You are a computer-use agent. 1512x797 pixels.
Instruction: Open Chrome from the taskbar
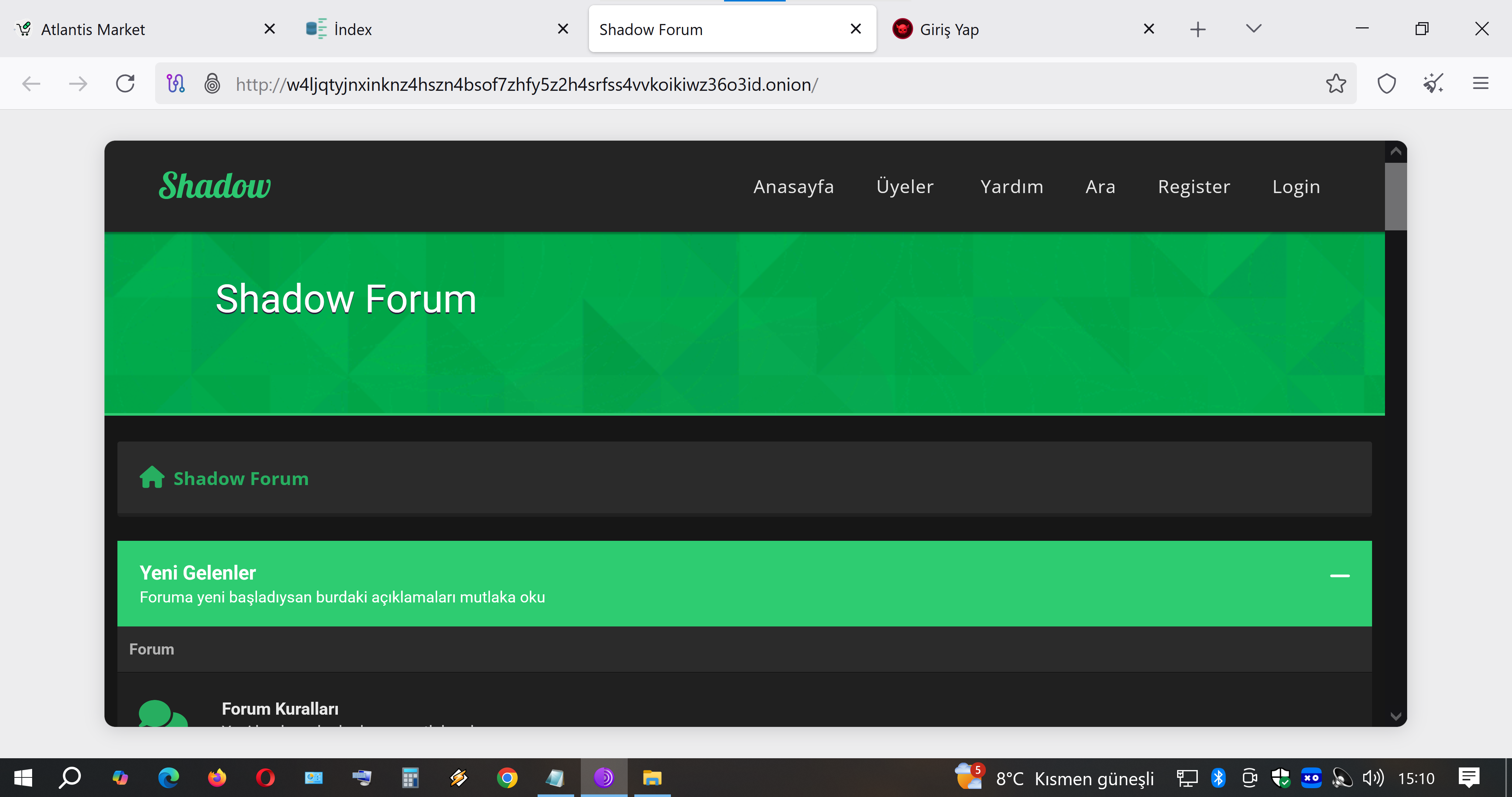pos(507,778)
